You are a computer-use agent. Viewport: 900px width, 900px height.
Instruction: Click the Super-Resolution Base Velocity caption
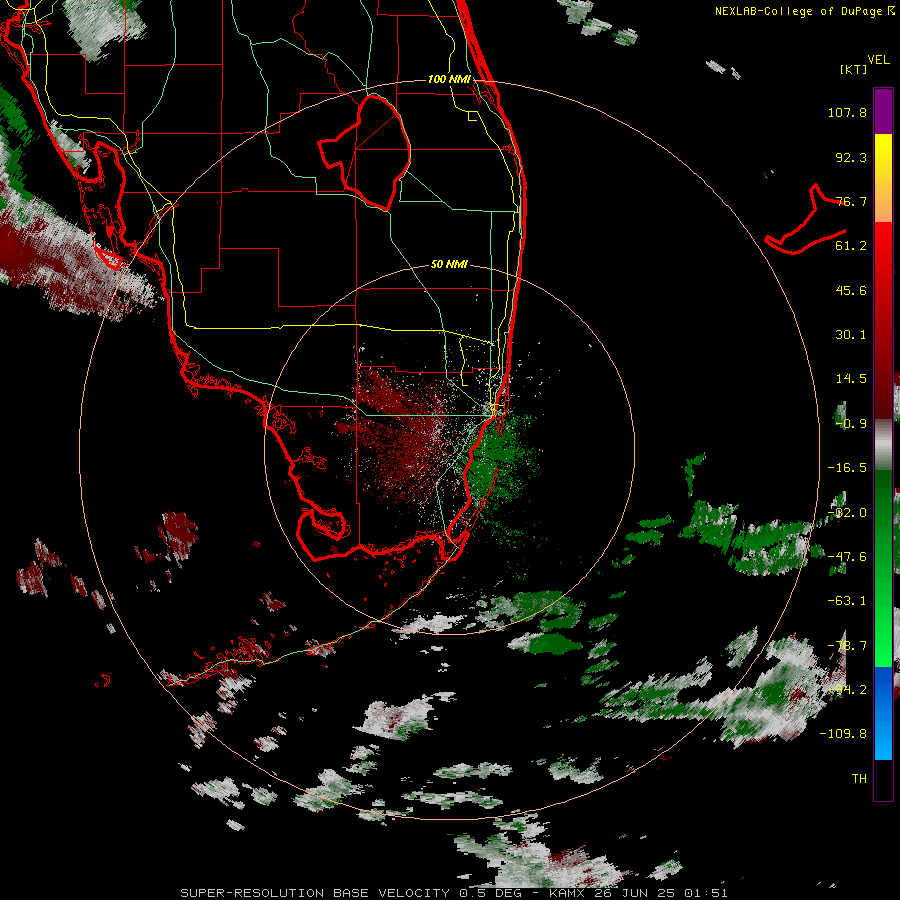click(453, 893)
